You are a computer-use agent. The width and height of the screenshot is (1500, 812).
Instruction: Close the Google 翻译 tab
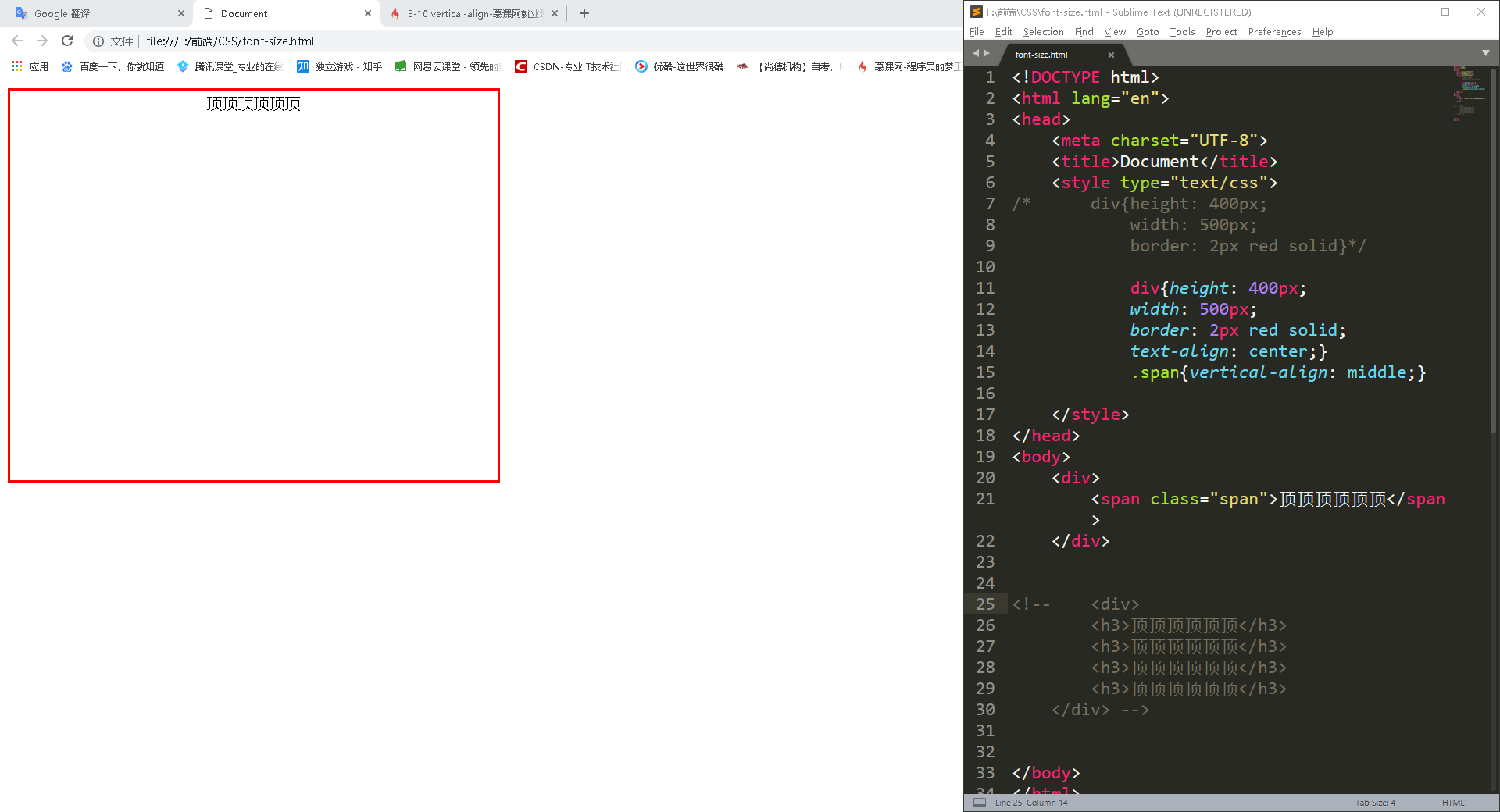[181, 13]
